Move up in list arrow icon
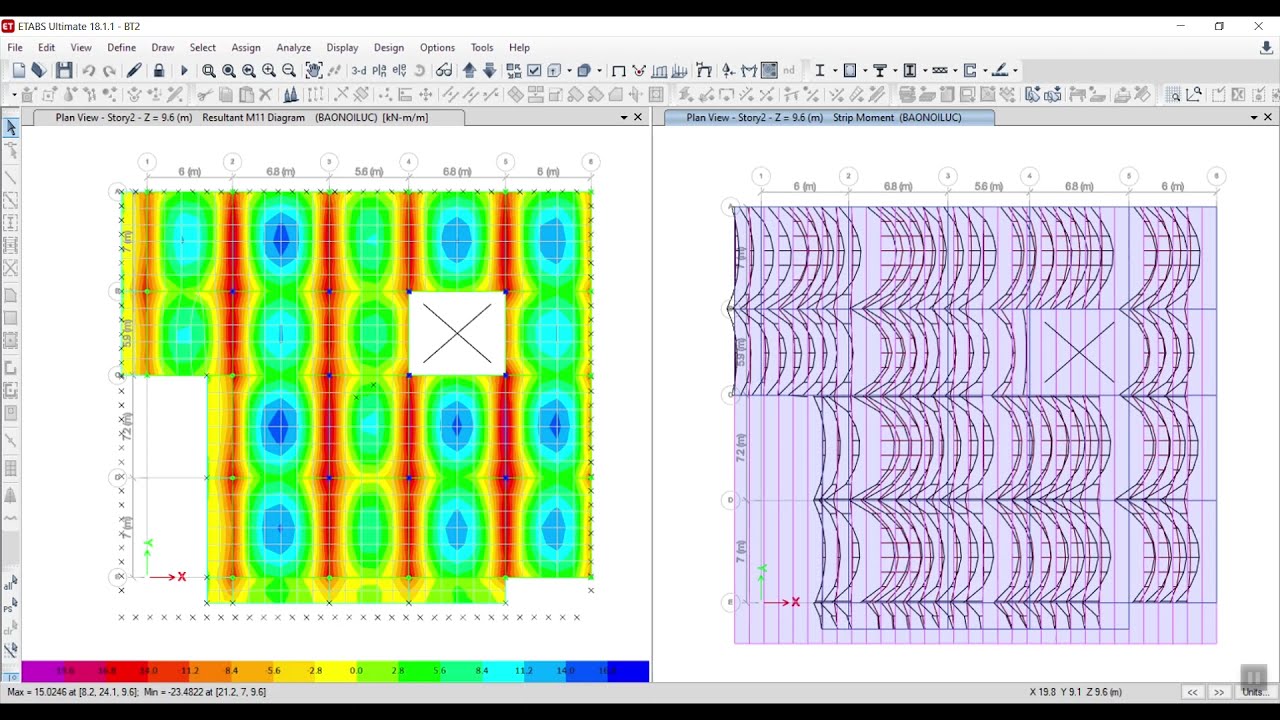The image size is (1280, 720). pyautogui.click(x=469, y=70)
